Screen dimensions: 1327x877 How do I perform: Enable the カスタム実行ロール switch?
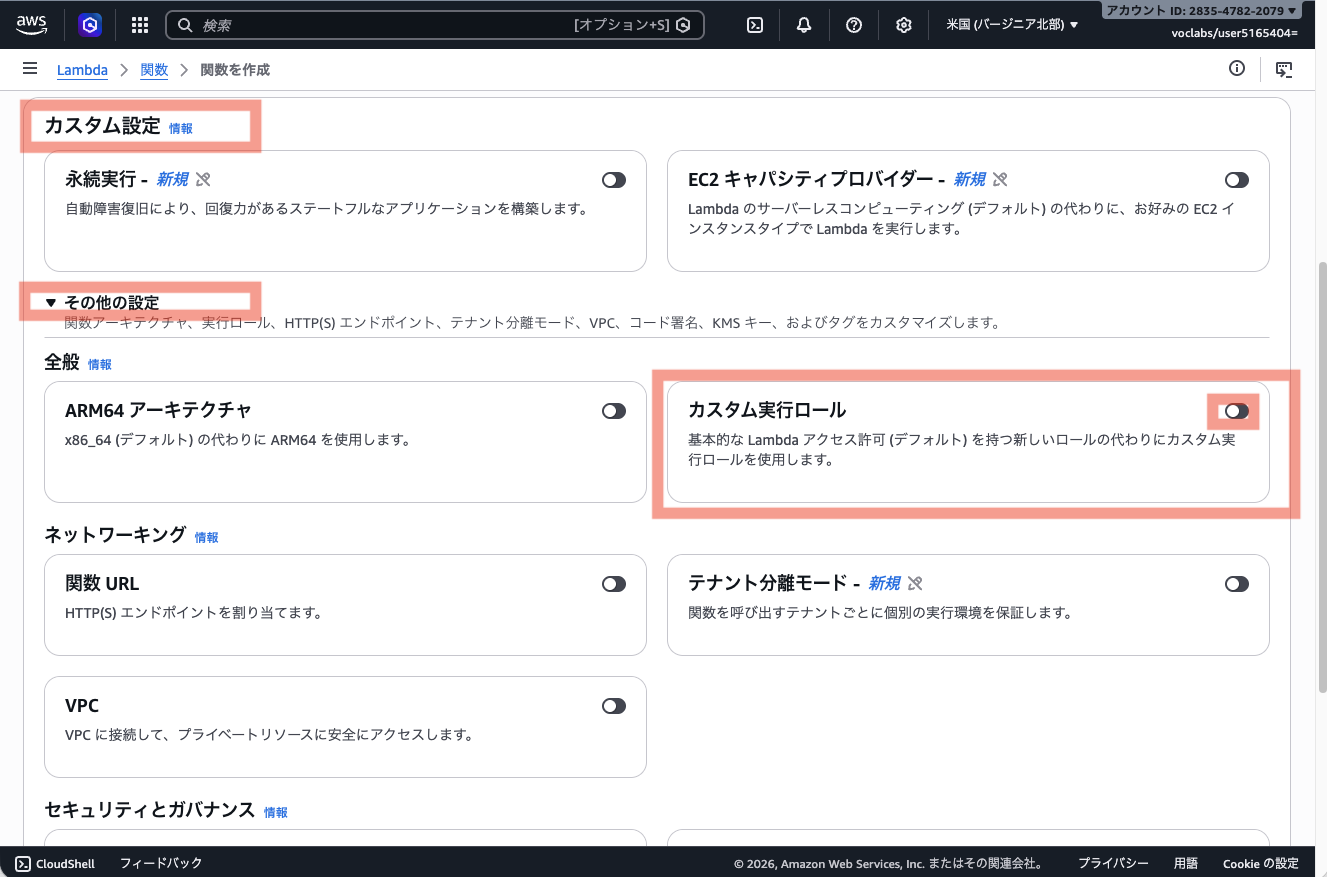(1237, 411)
